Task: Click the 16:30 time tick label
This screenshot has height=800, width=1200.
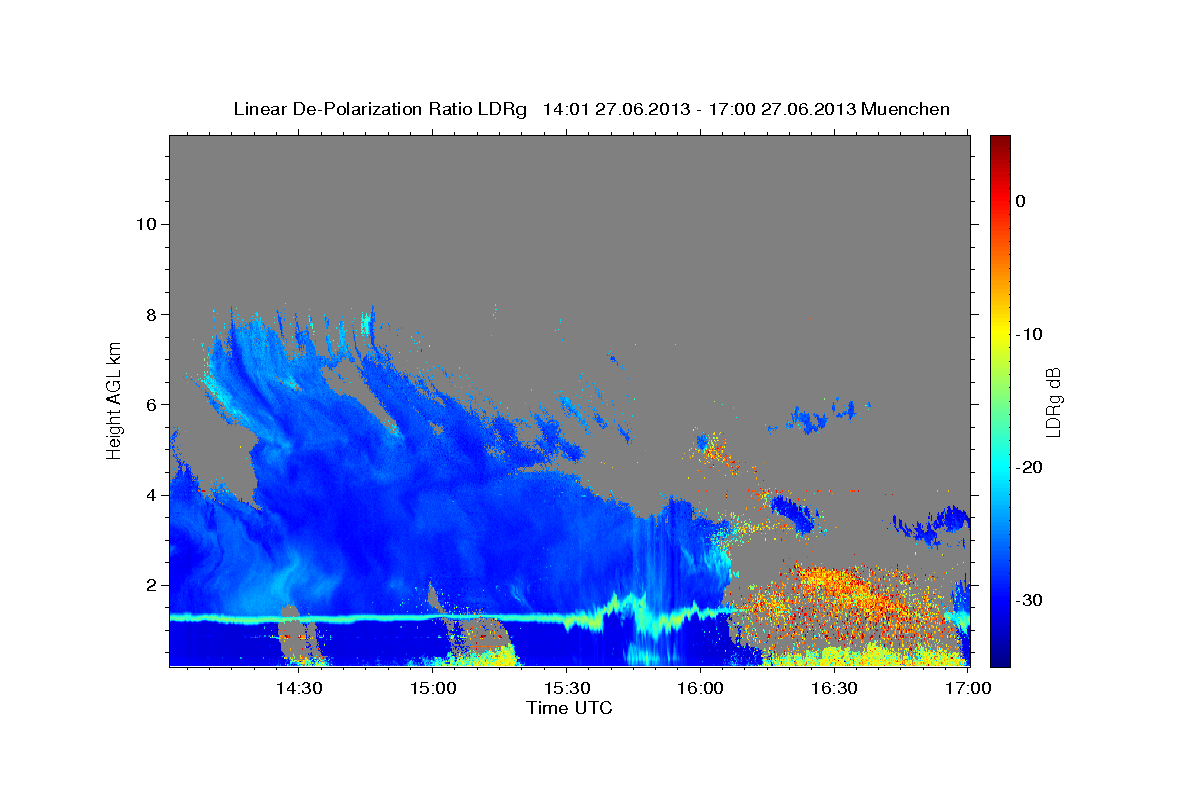Action: 834,689
